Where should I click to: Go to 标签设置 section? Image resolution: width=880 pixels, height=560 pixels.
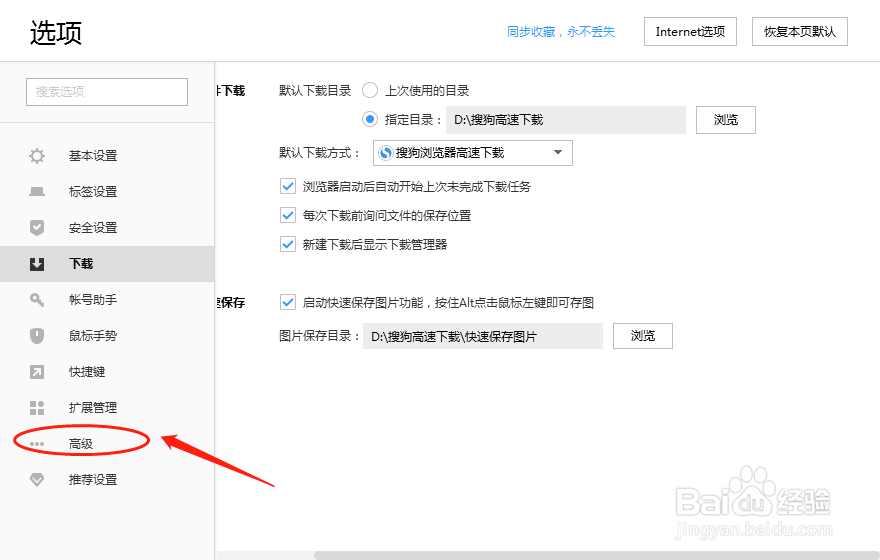click(x=93, y=191)
